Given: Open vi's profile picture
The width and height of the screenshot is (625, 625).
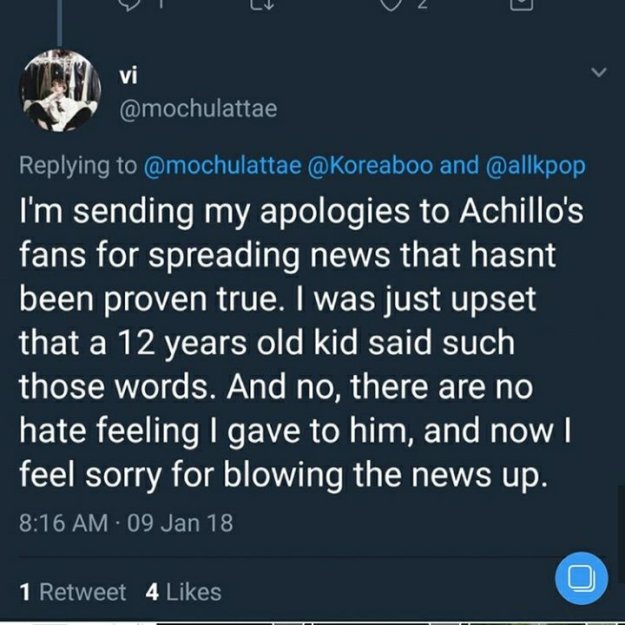Looking at the screenshot, I should click(x=61, y=91).
